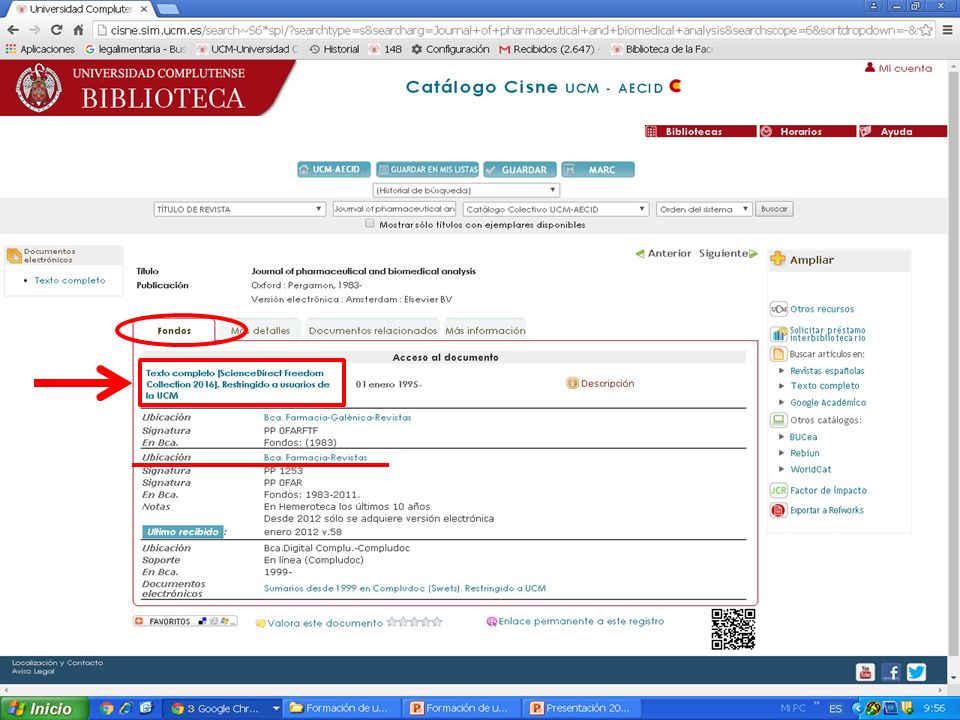Open the Twitter social icon
Screen dimensions: 960x720
point(916,672)
